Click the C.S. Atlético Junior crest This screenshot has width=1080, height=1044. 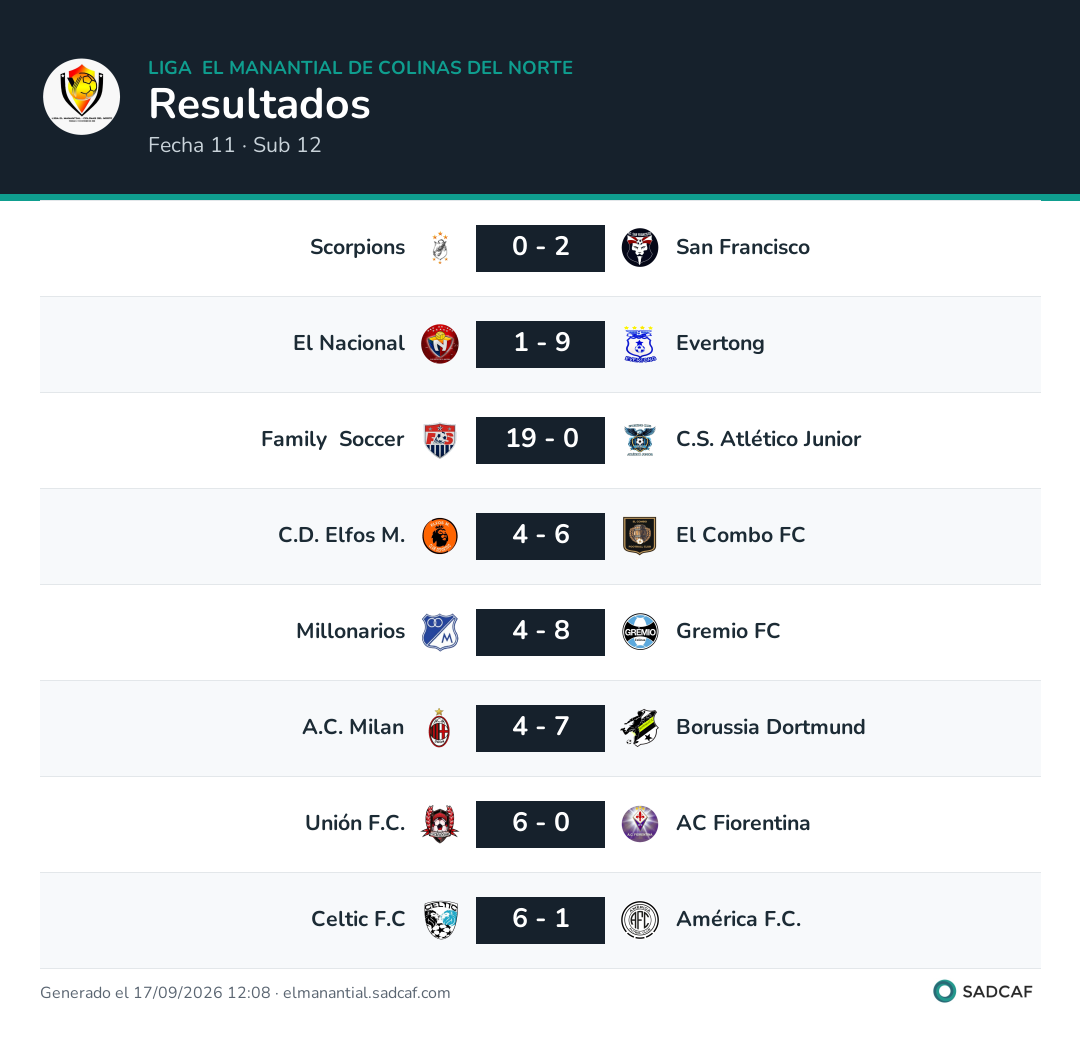coord(640,440)
